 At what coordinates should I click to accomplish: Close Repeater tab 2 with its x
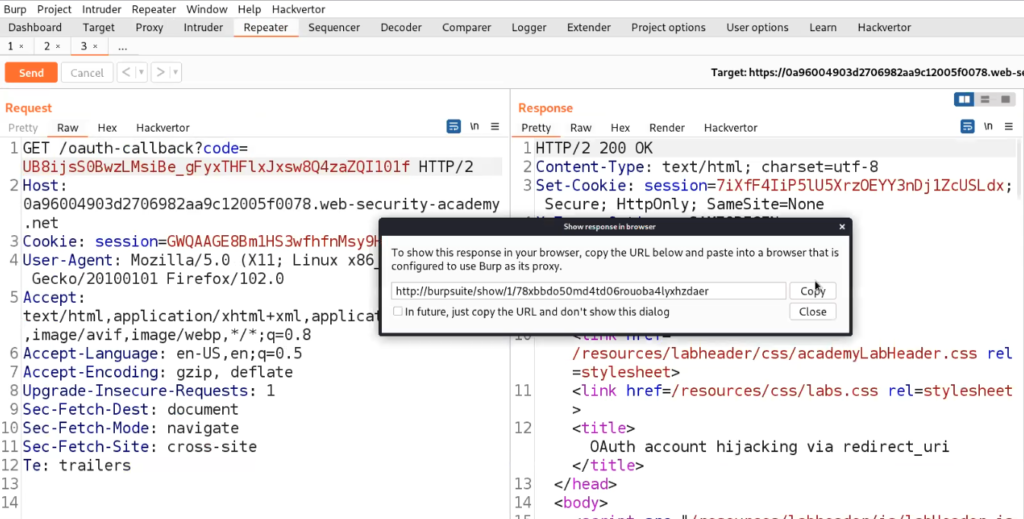[x=58, y=47]
